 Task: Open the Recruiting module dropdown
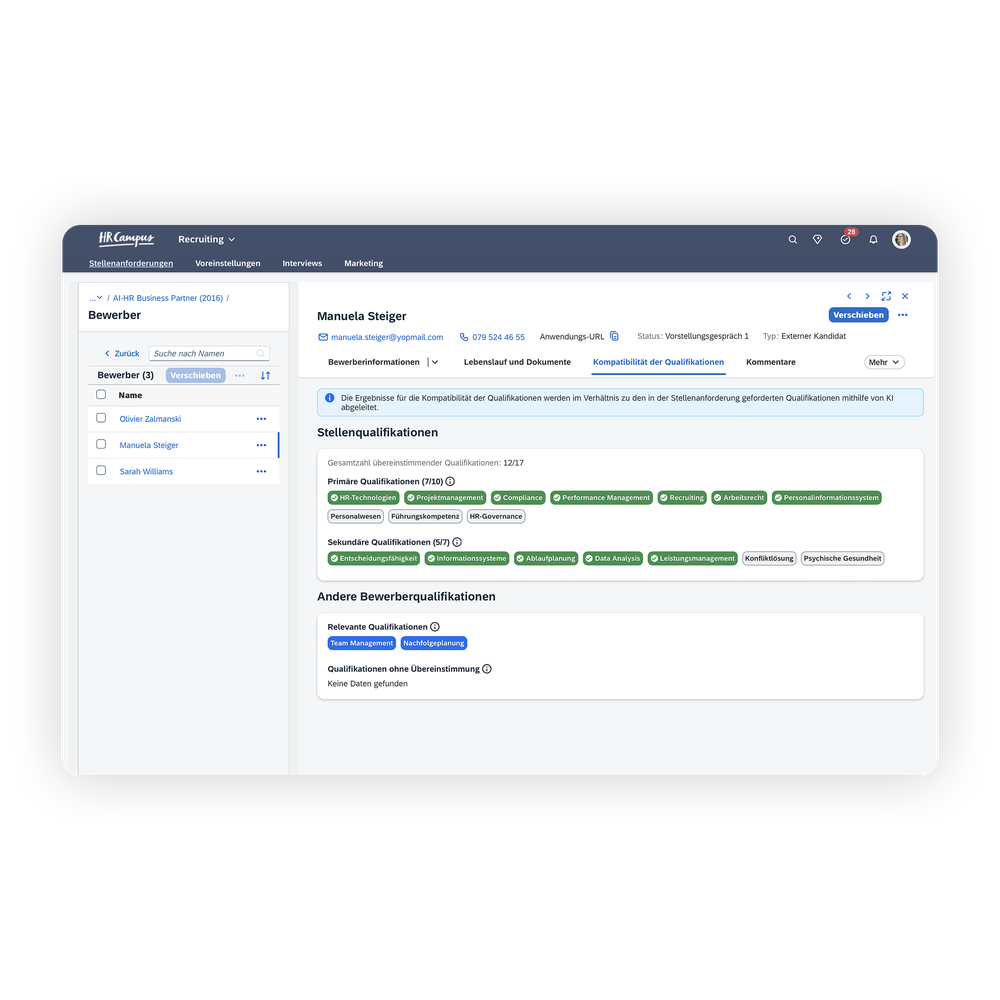click(x=206, y=240)
